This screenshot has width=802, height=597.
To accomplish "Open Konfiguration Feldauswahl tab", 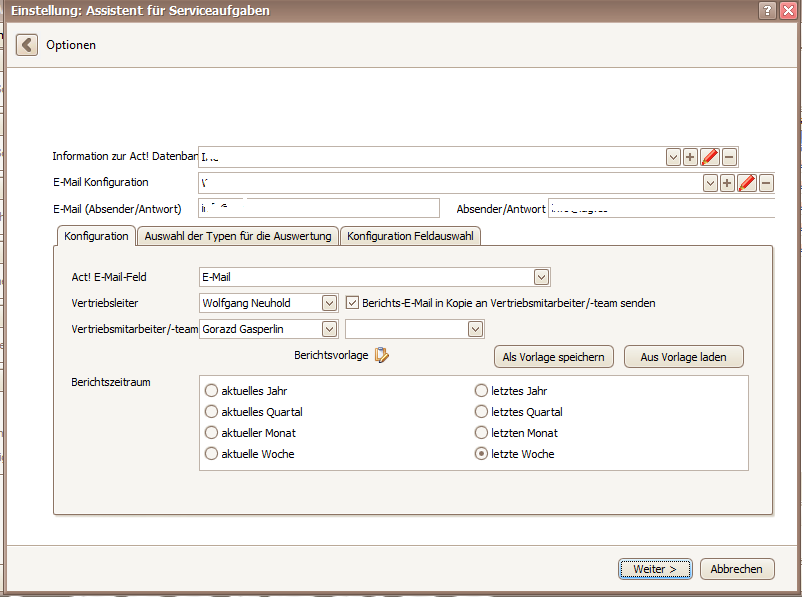I will (410, 236).
